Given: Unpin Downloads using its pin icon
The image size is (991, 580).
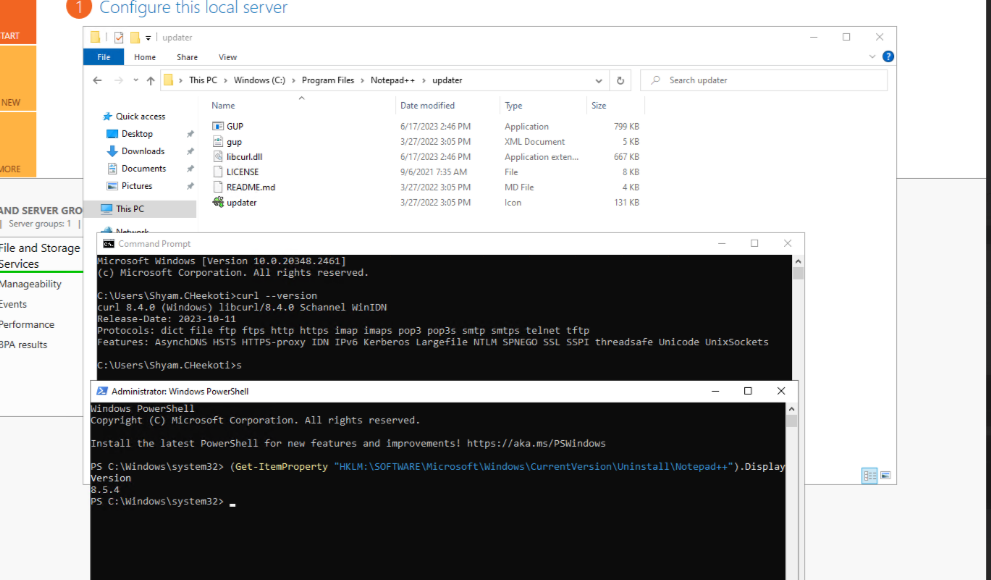Looking at the screenshot, I should tap(190, 151).
